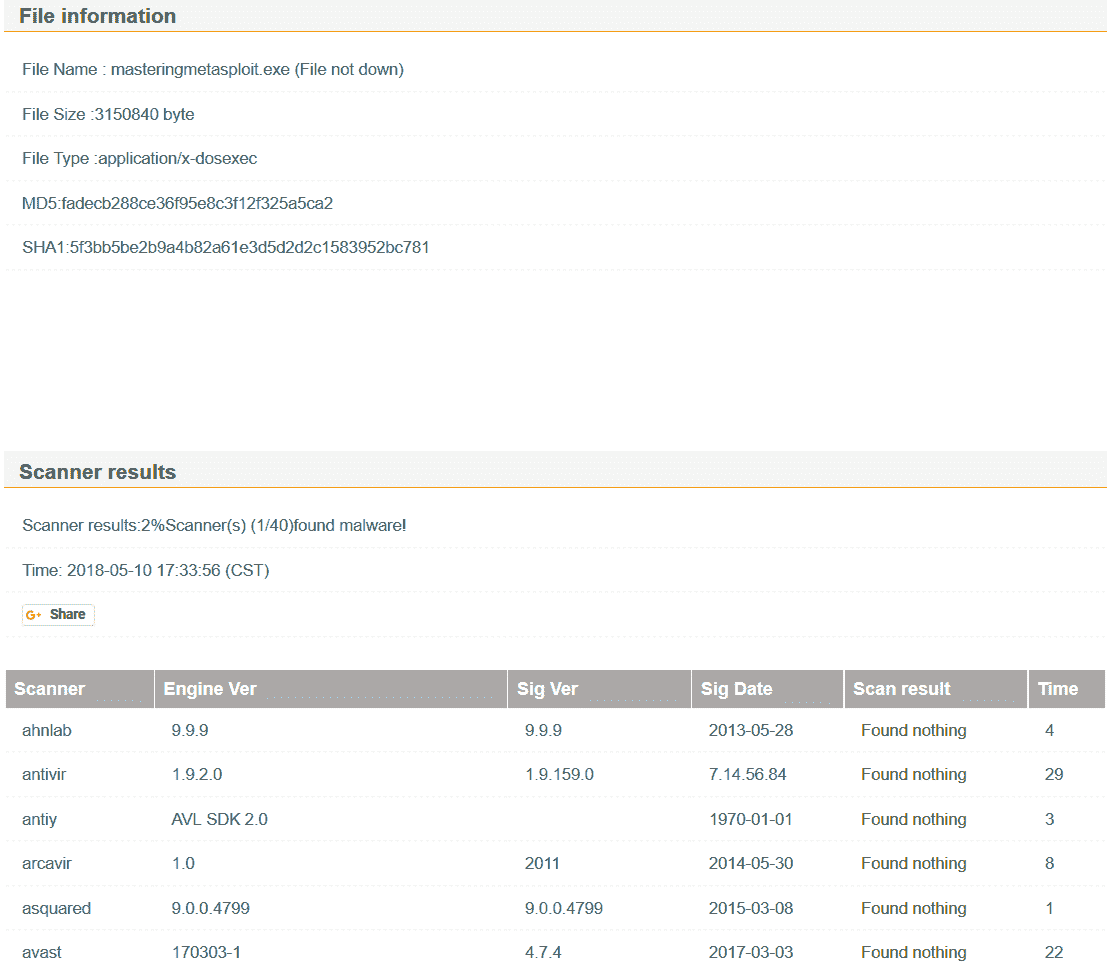Screen dimensions: 1110x974
Task: Select the File Type application/x-dosexec line
Action: point(139,159)
